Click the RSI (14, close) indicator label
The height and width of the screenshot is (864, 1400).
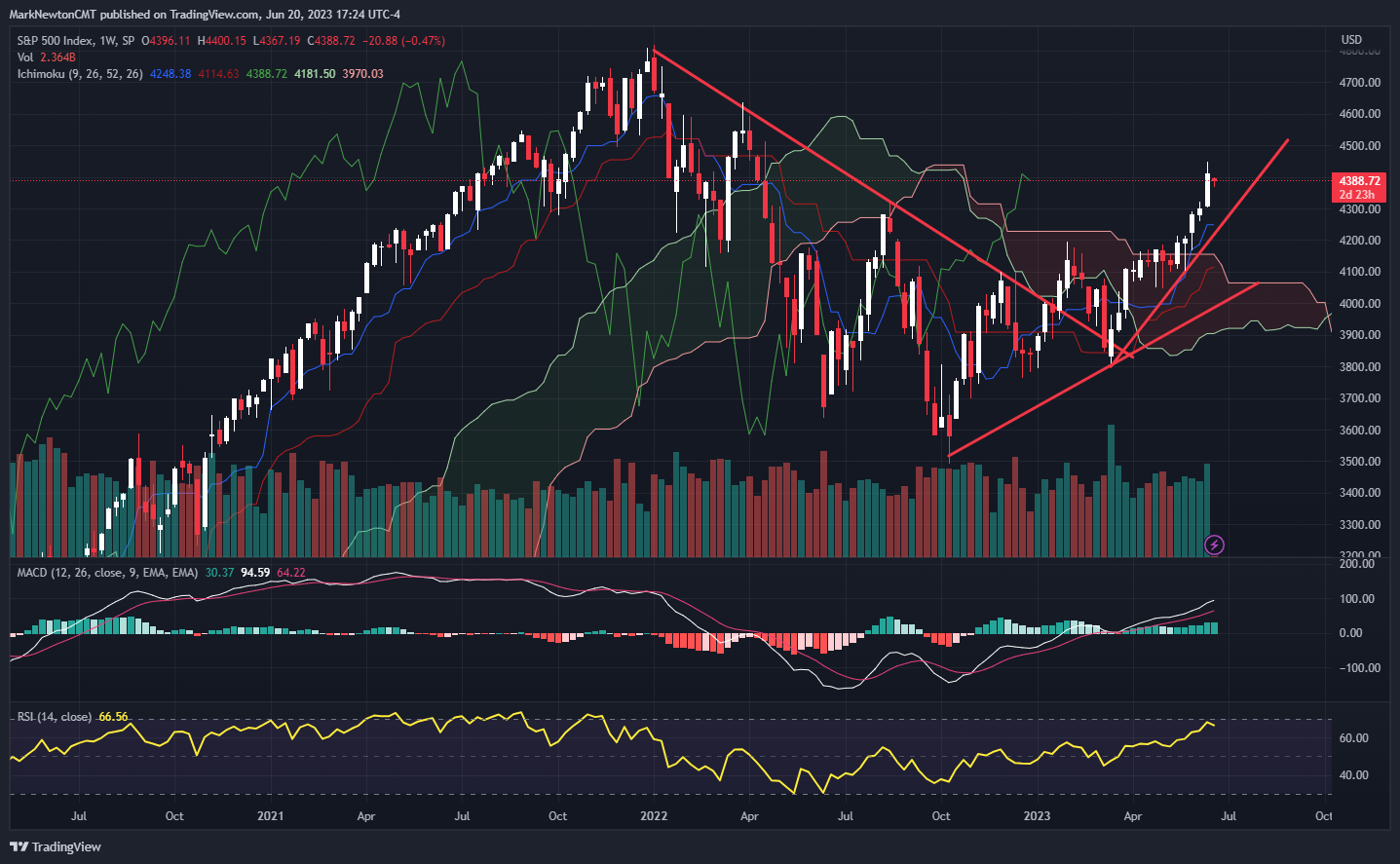(55, 717)
